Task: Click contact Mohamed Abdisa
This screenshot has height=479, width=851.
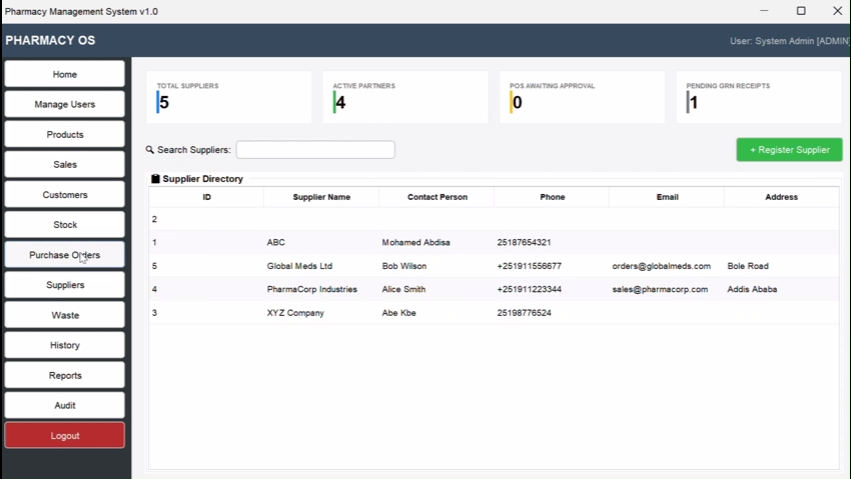Action: (416, 242)
